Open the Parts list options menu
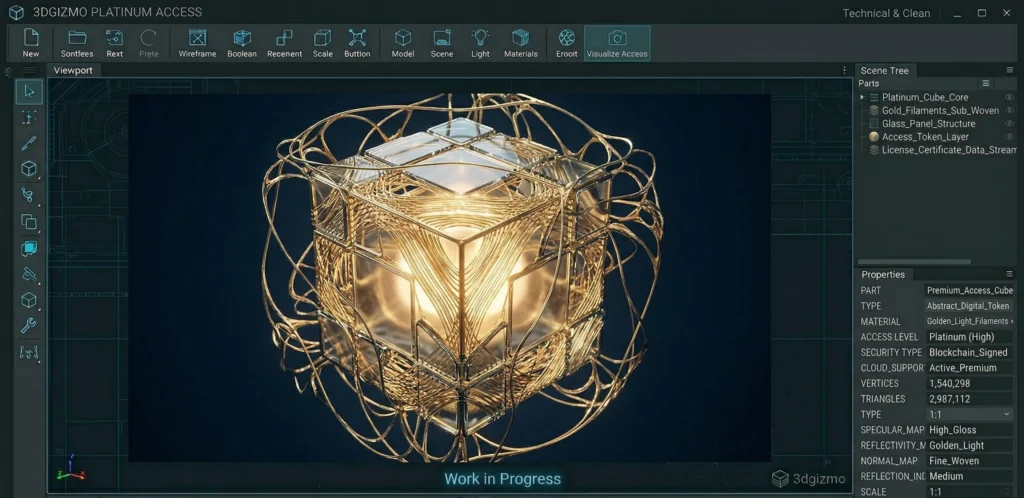 click(985, 84)
